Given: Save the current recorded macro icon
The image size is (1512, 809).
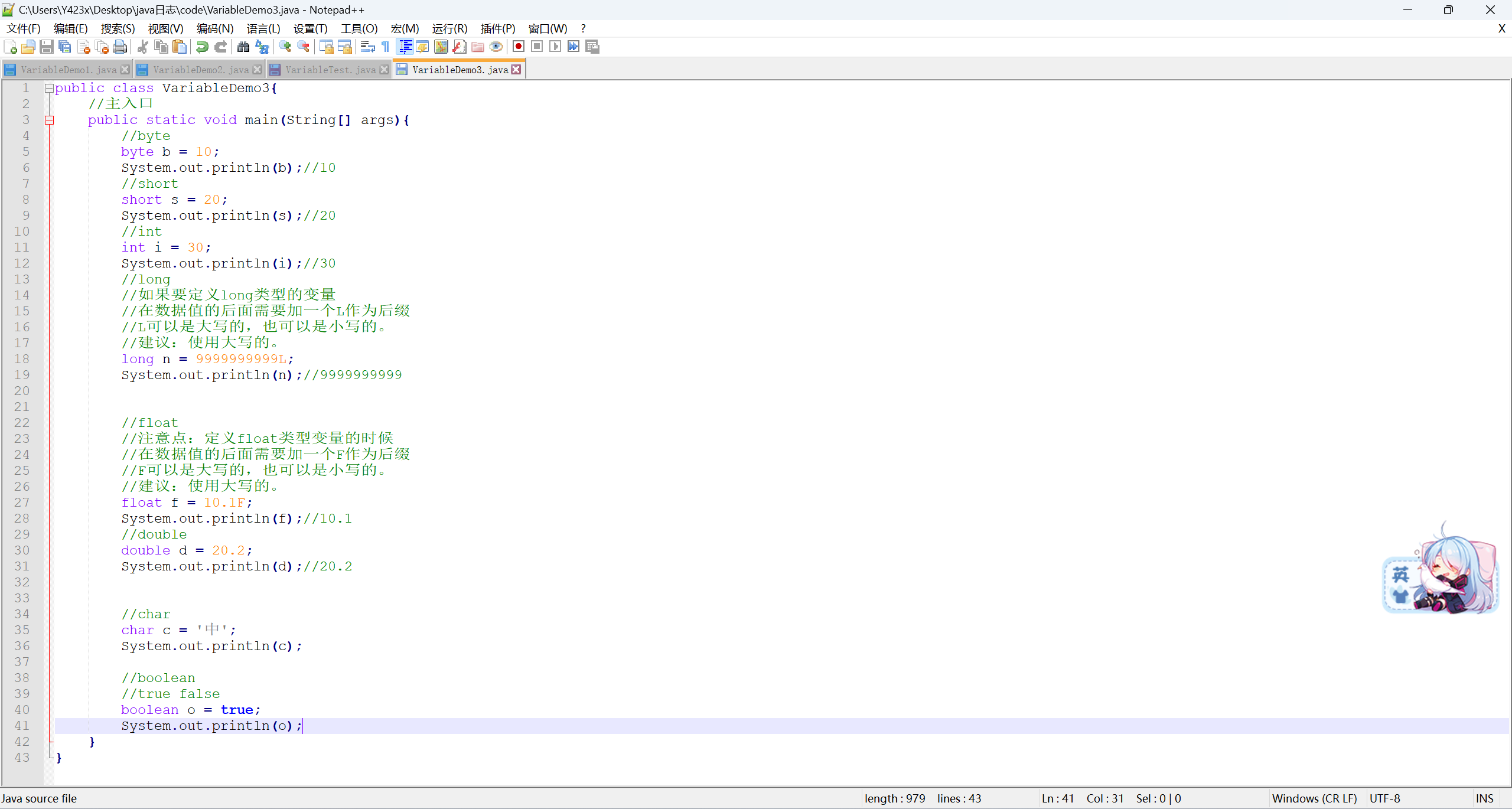Looking at the screenshot, I should [x=592, y=47].
